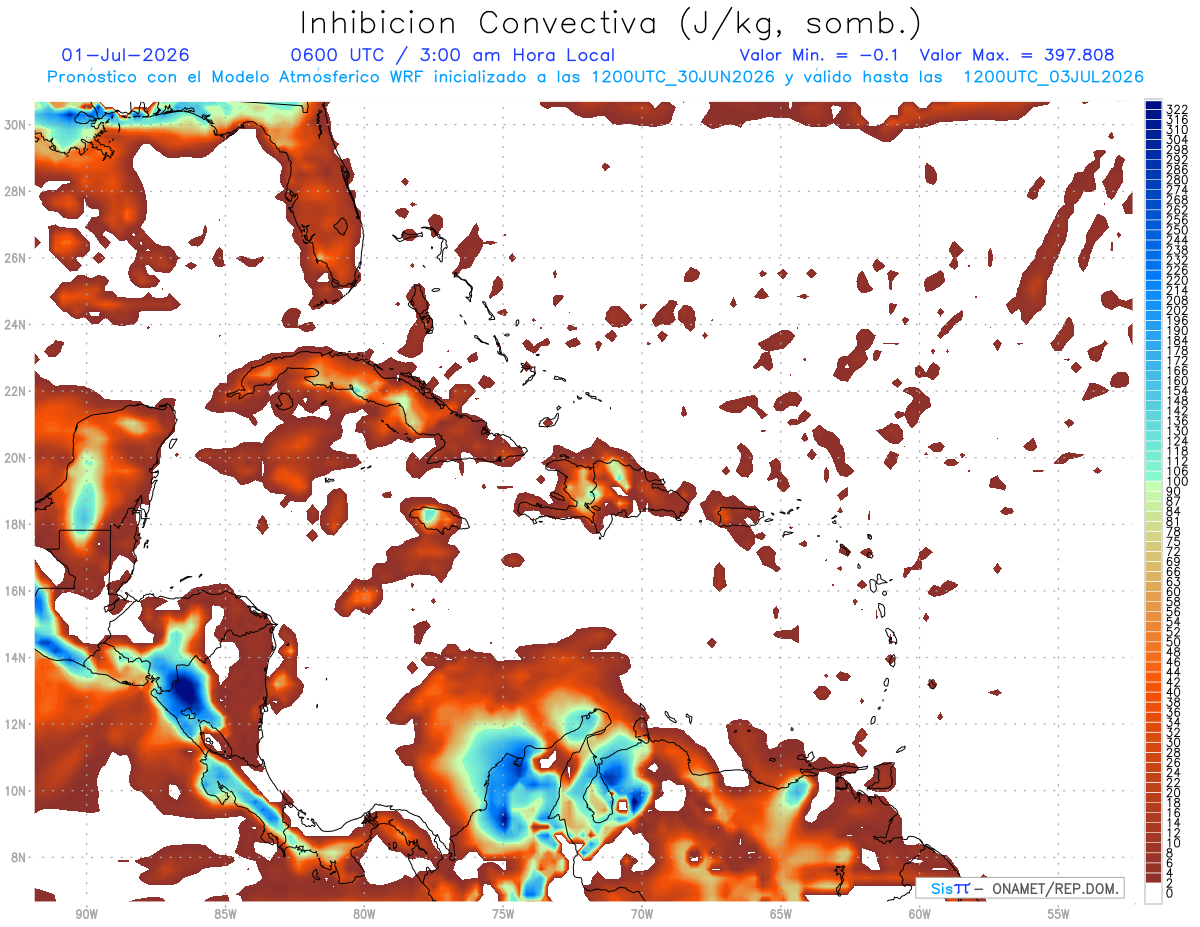Click the "85W" longitude label
The image size is (1200, 927).
click(x=225, y=914)
